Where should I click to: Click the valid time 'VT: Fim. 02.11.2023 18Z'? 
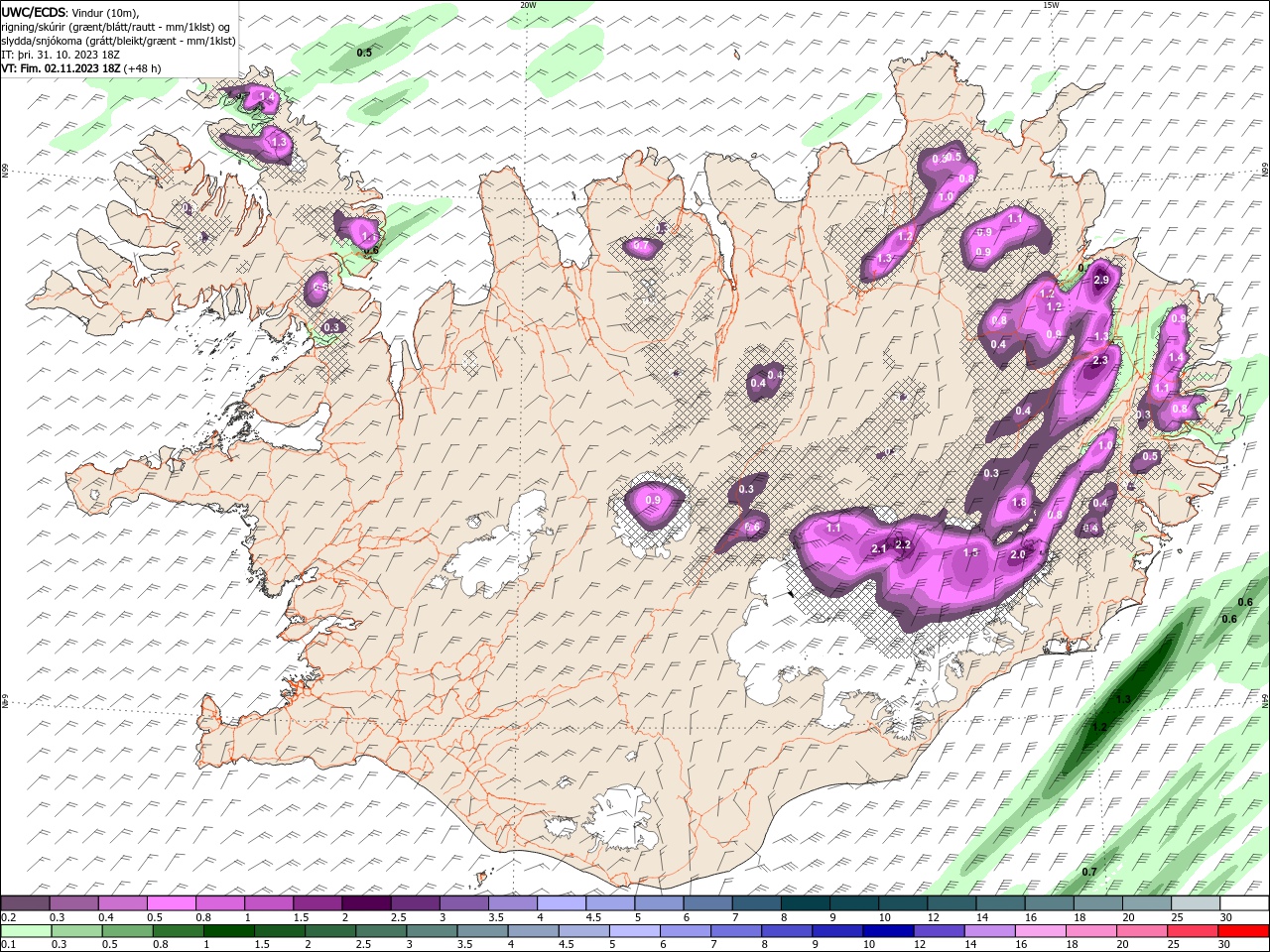click(60, 68)
